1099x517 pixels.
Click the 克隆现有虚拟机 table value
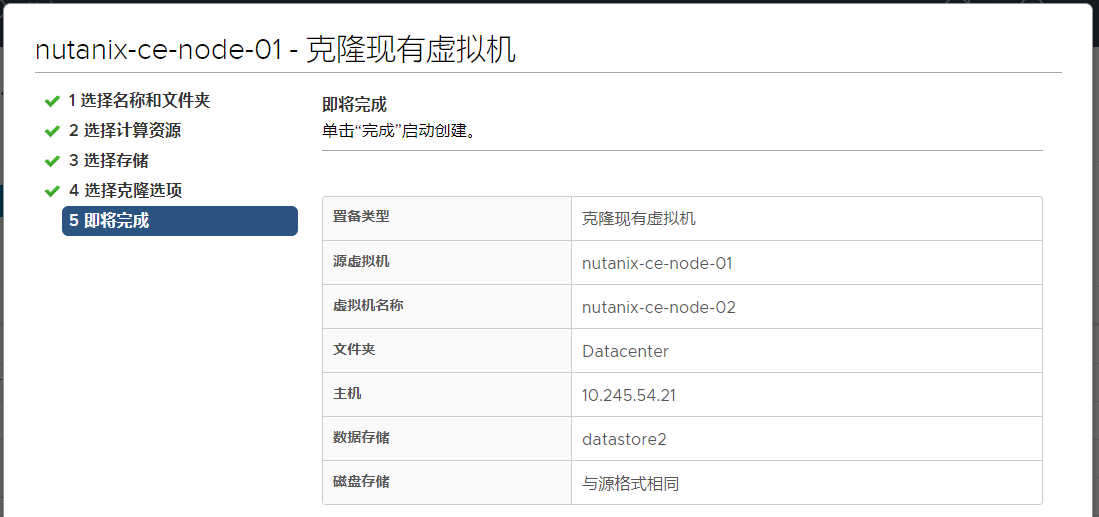pos(639,219)
